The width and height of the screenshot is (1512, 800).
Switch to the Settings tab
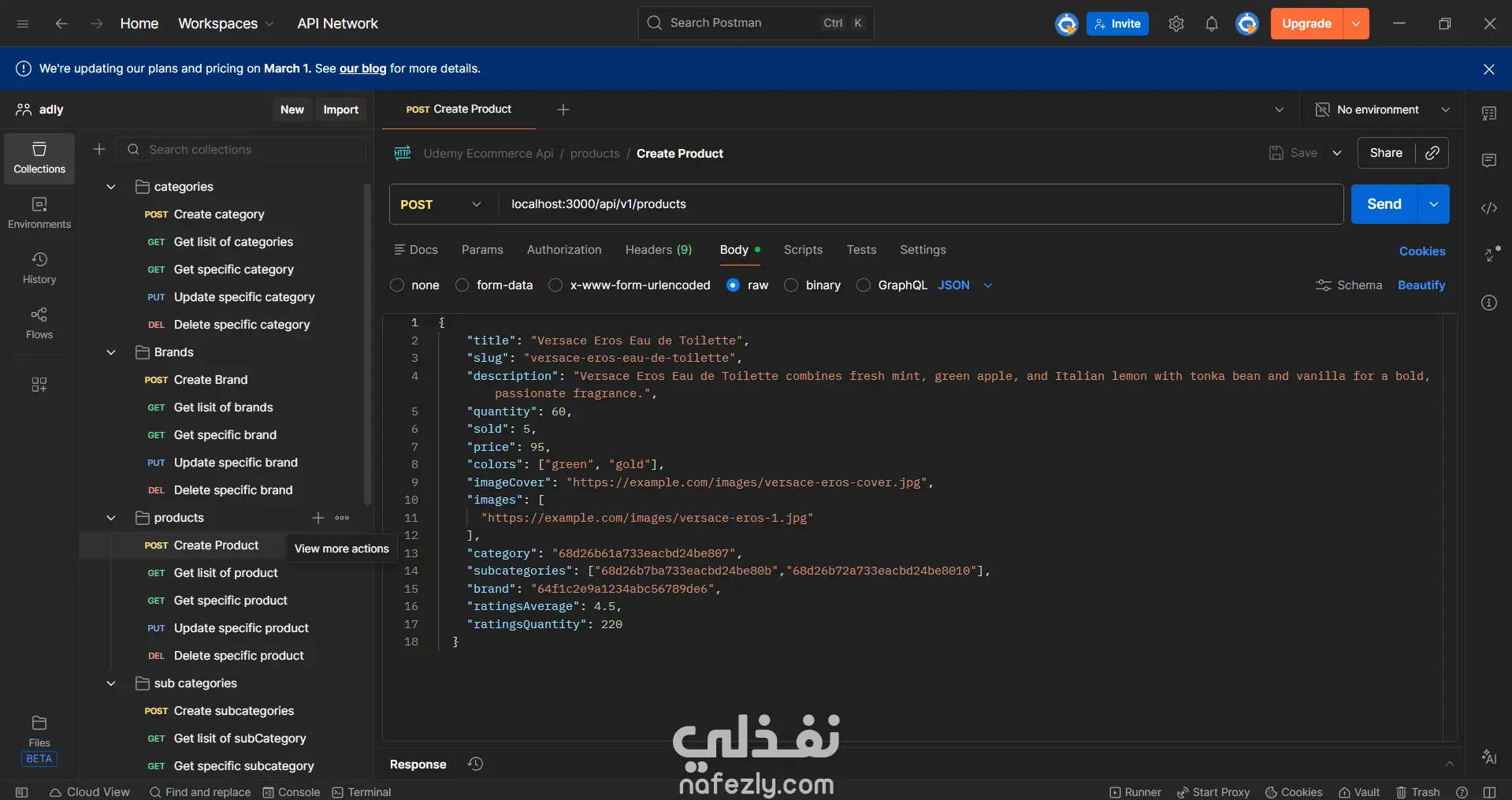[923, 250]
